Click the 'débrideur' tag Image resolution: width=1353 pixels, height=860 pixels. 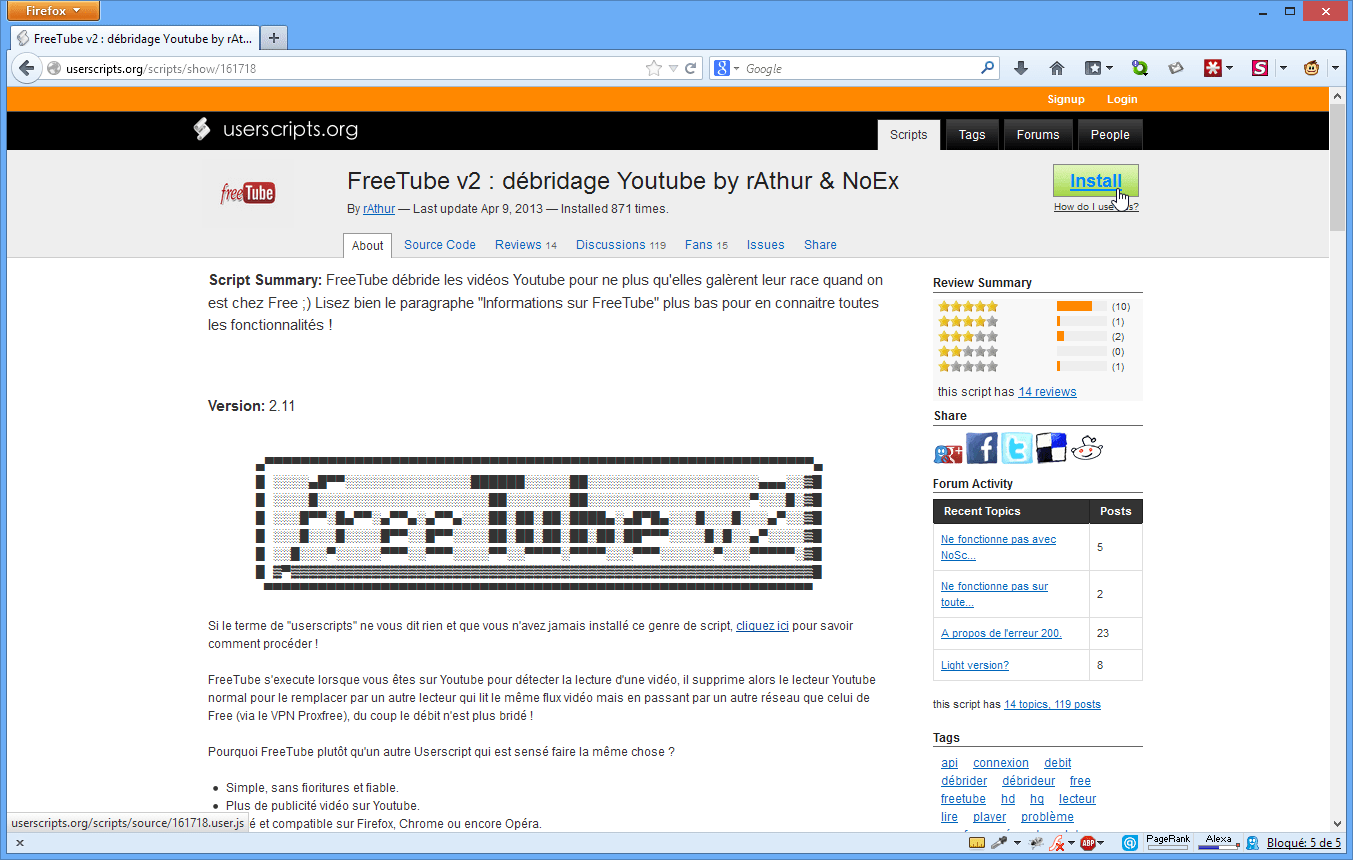tap(1028, 781)
